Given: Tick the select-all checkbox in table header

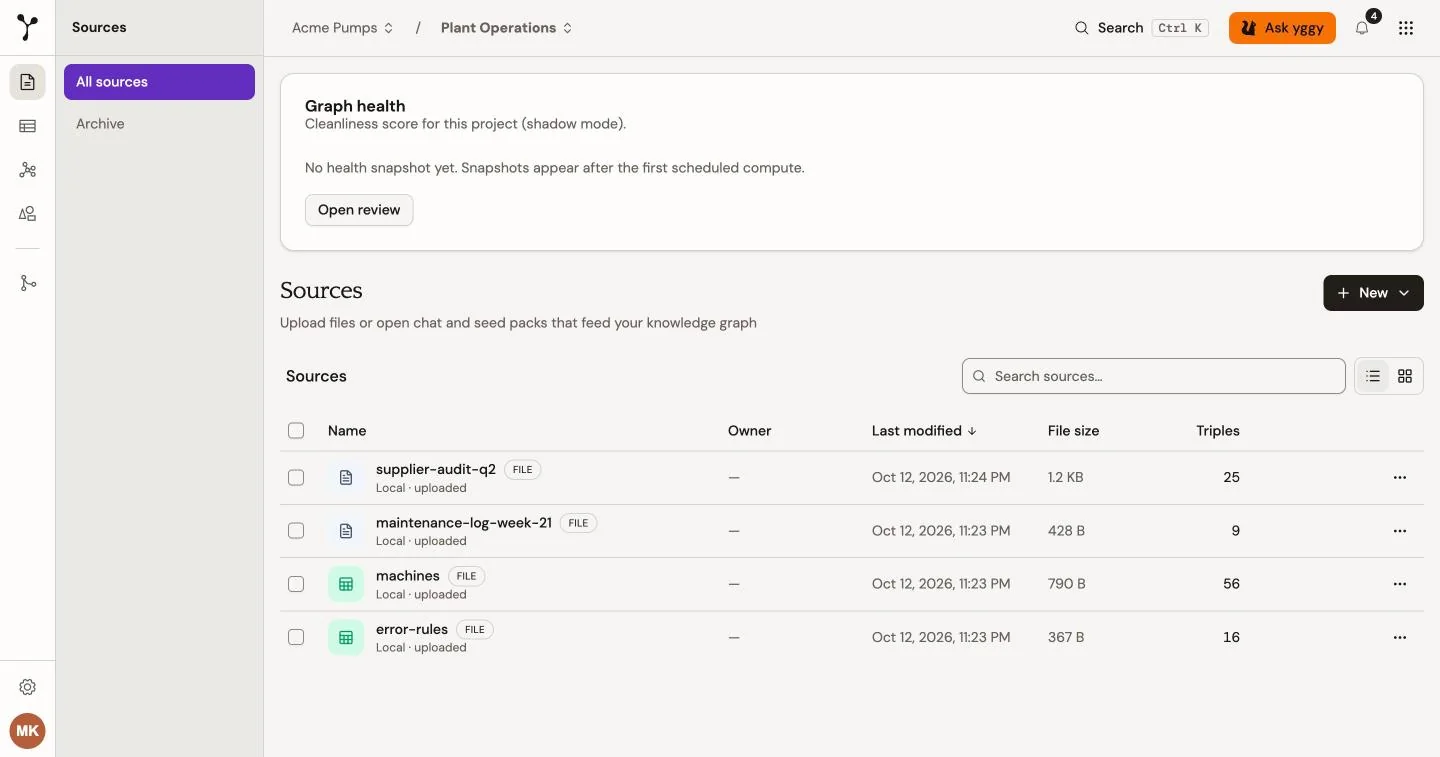Looking at the screenshot, I should pos(296,431).
